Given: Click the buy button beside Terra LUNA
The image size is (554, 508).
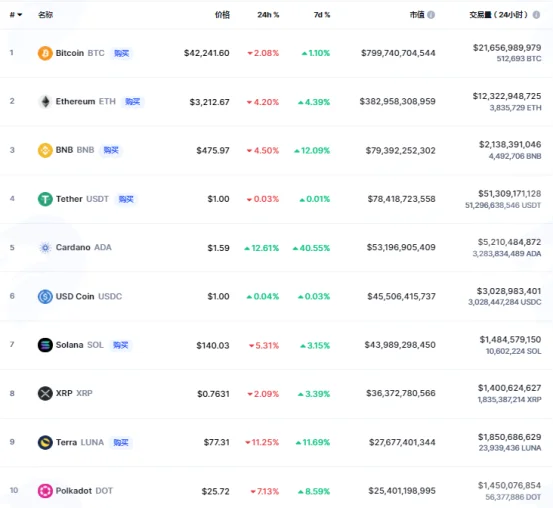Looking at the screenshot, I should pyautogui.click(x=121, y=442).
